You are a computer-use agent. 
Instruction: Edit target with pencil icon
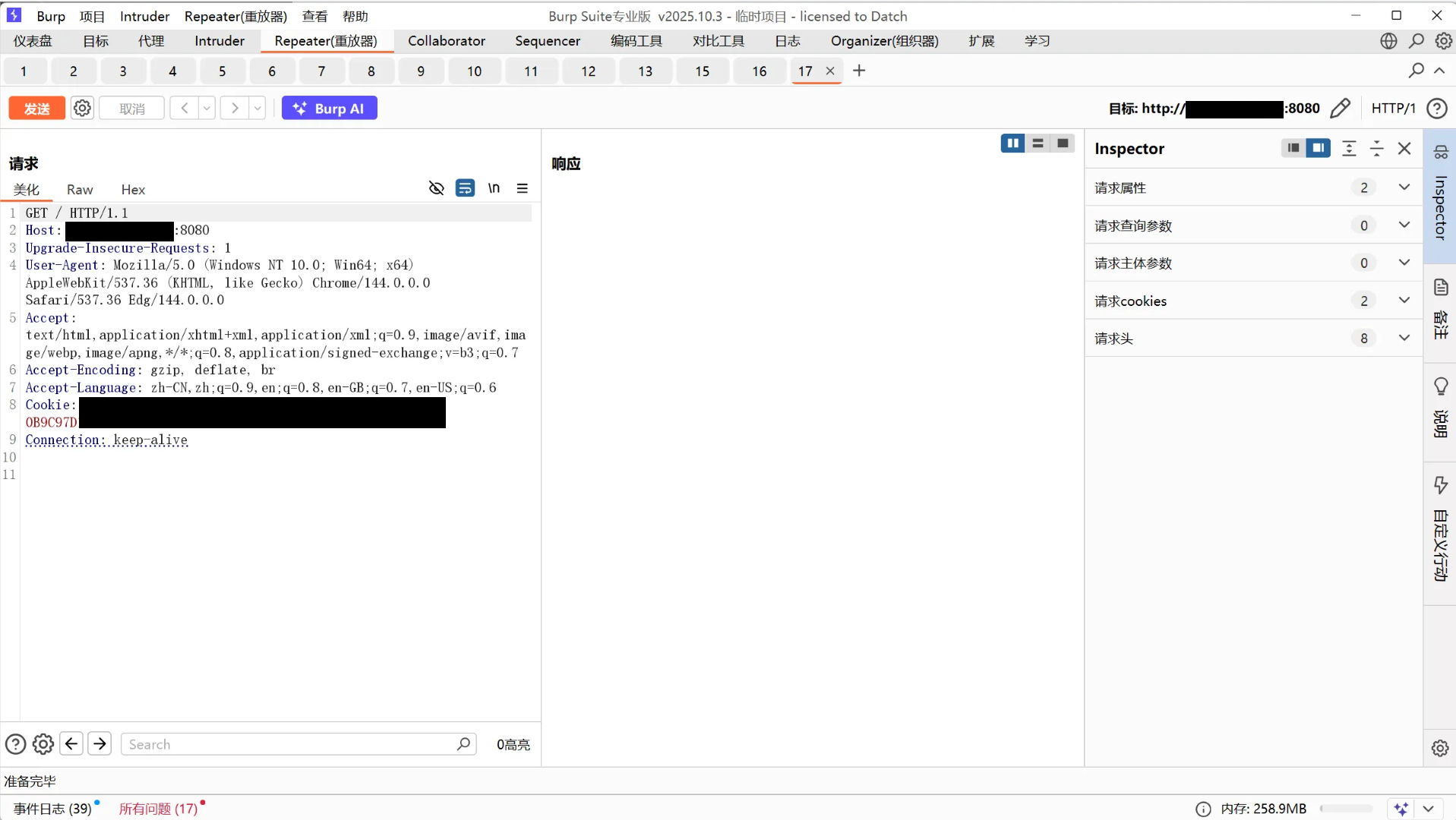1341,109
